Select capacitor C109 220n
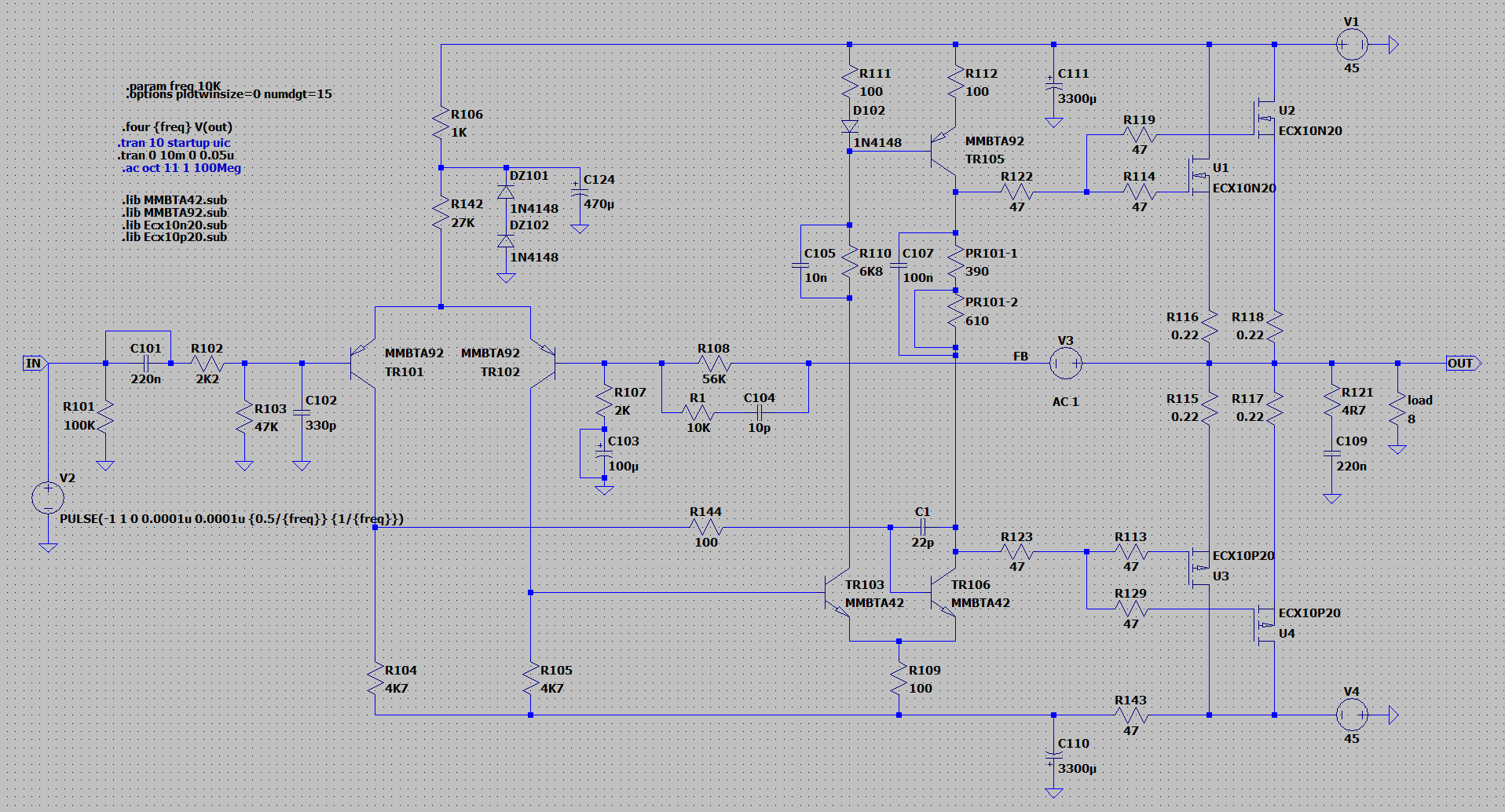The width and height of the screenshot is (1505, 812). coord(1331,454)
